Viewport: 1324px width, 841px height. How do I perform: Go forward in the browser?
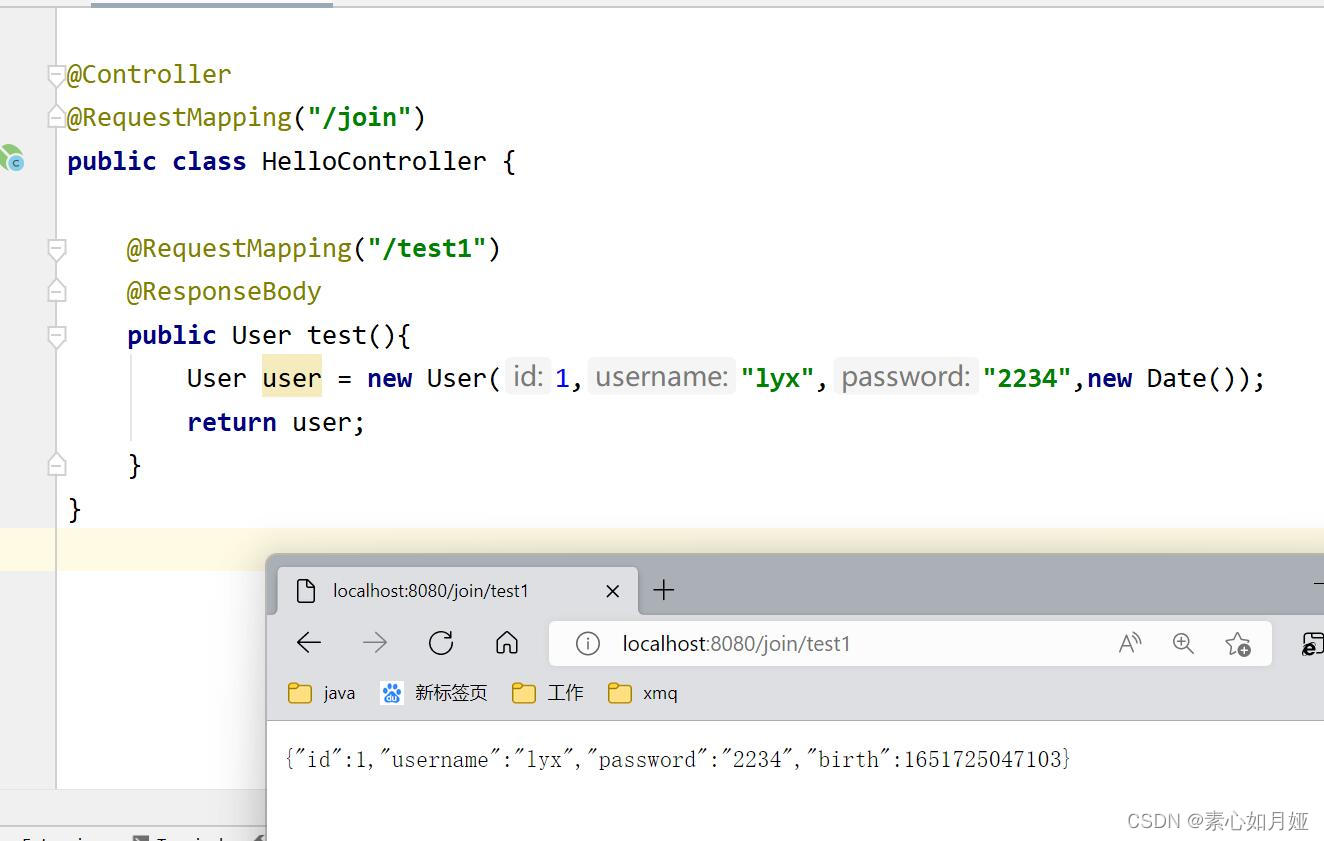pyautogui.click(x=375, y=643)
